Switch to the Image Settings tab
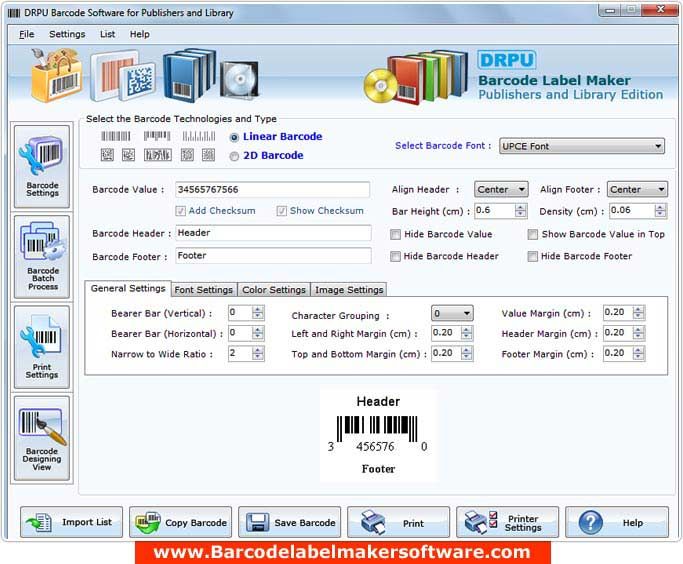Viewport: 683px width, 564px height. tap(349, 290)
